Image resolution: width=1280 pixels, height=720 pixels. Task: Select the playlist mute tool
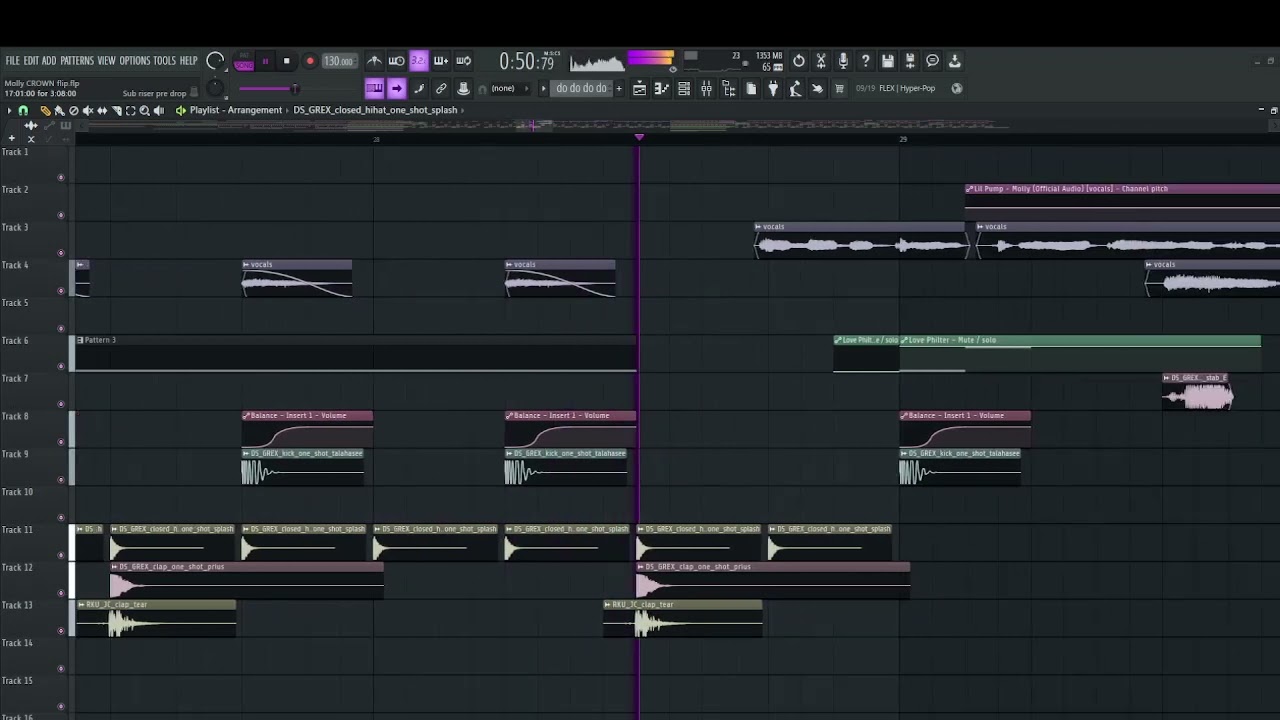(x=88, y=110)
